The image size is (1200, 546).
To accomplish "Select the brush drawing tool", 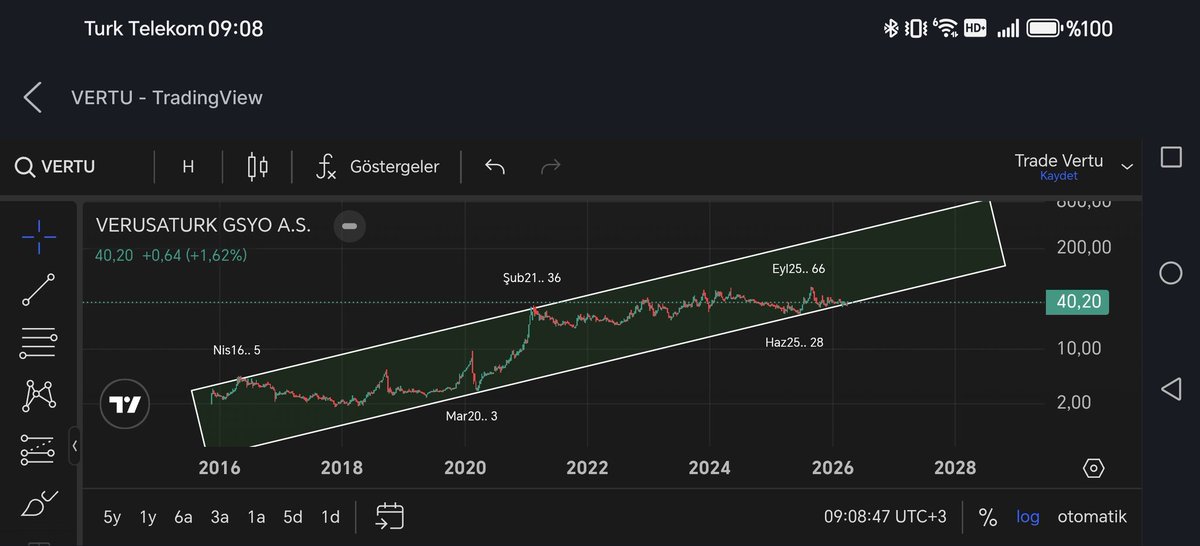I will pyautogui.click(x=38, y=503).
